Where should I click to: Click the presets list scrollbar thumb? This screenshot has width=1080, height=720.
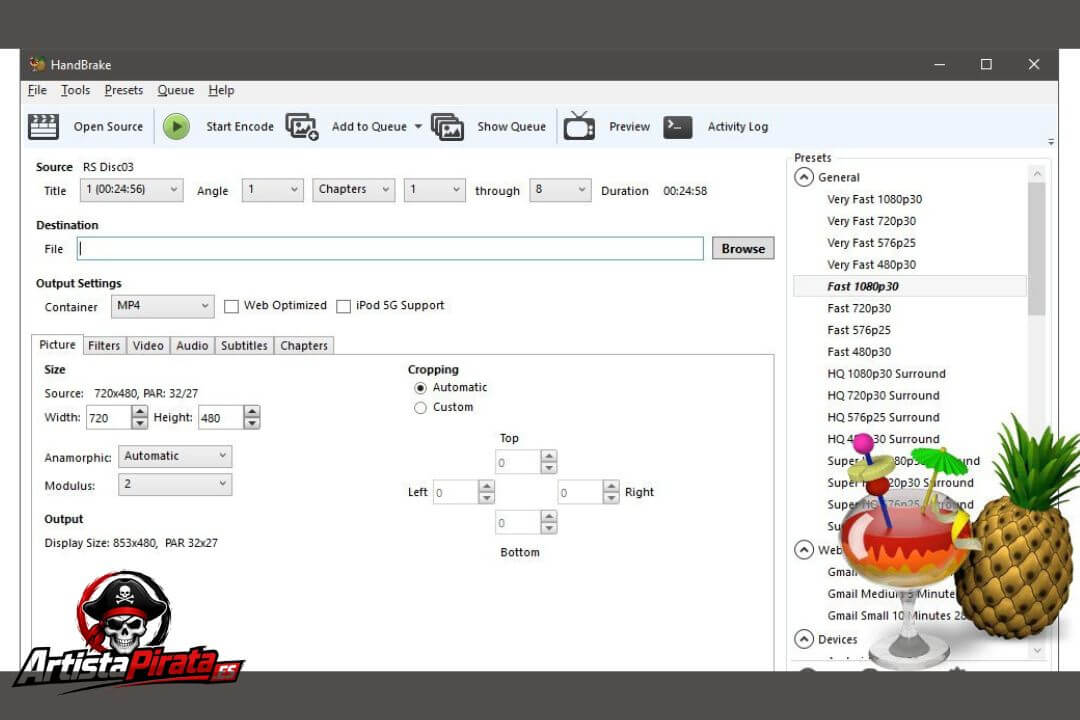pos(1037,249)
